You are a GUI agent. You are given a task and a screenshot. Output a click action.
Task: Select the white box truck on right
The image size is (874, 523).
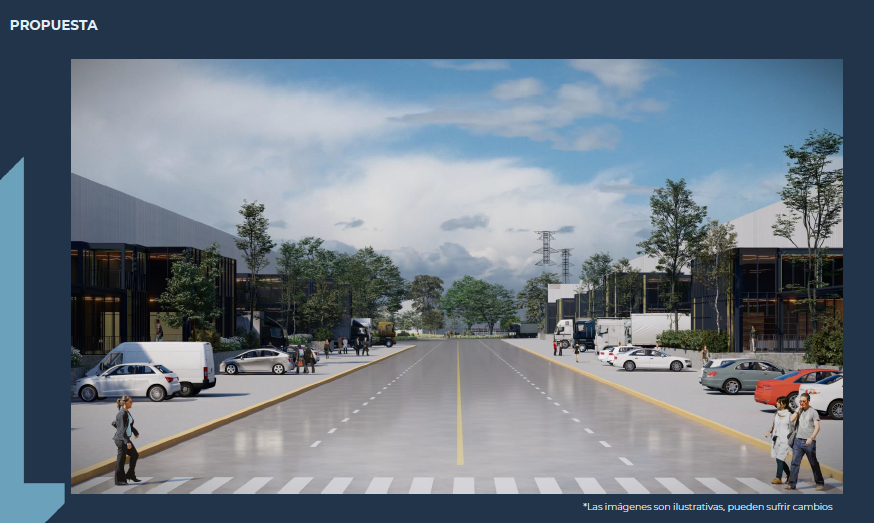tap(650, 329)
